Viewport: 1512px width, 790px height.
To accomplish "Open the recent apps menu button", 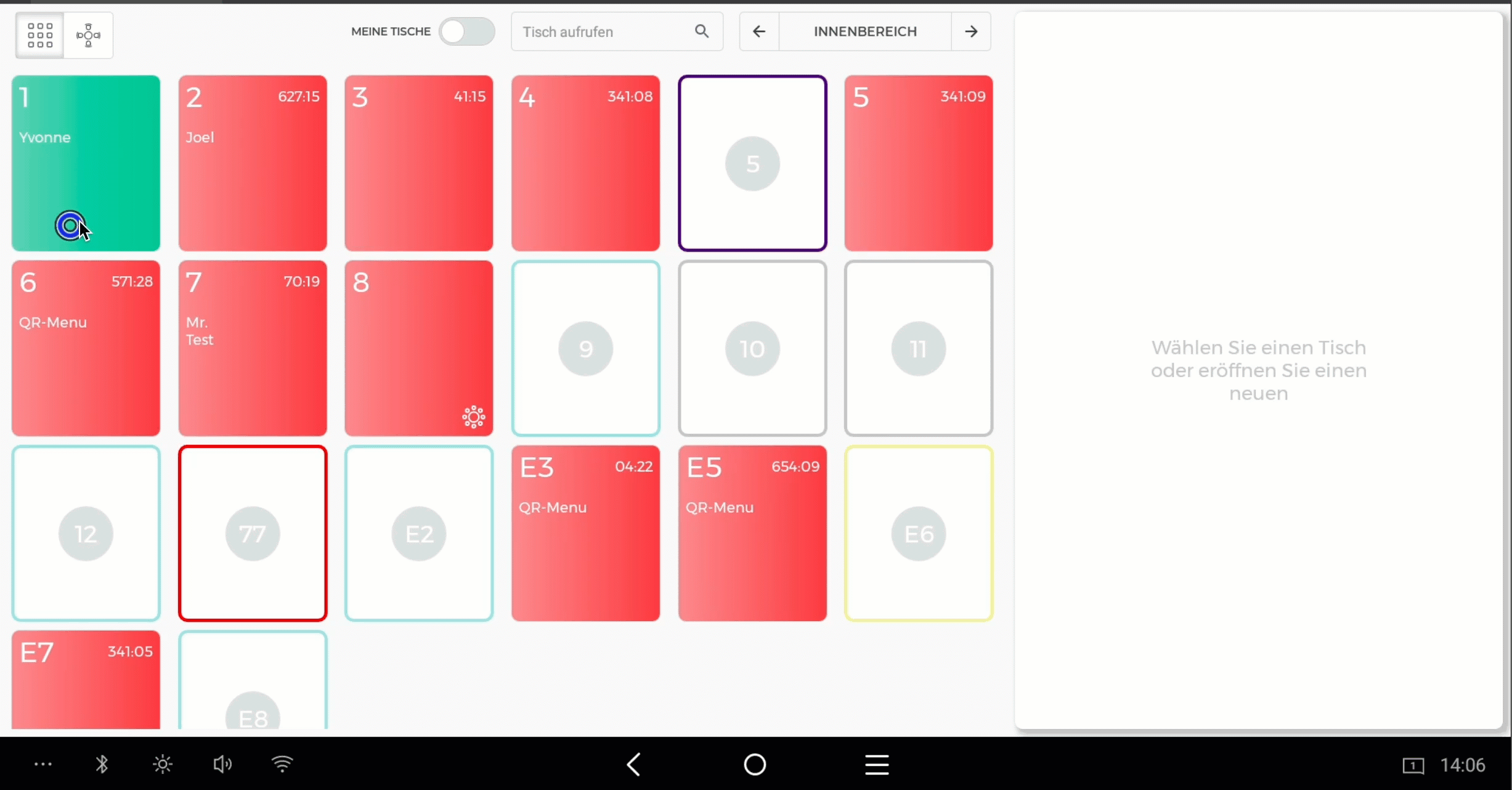I will [876, 765].
